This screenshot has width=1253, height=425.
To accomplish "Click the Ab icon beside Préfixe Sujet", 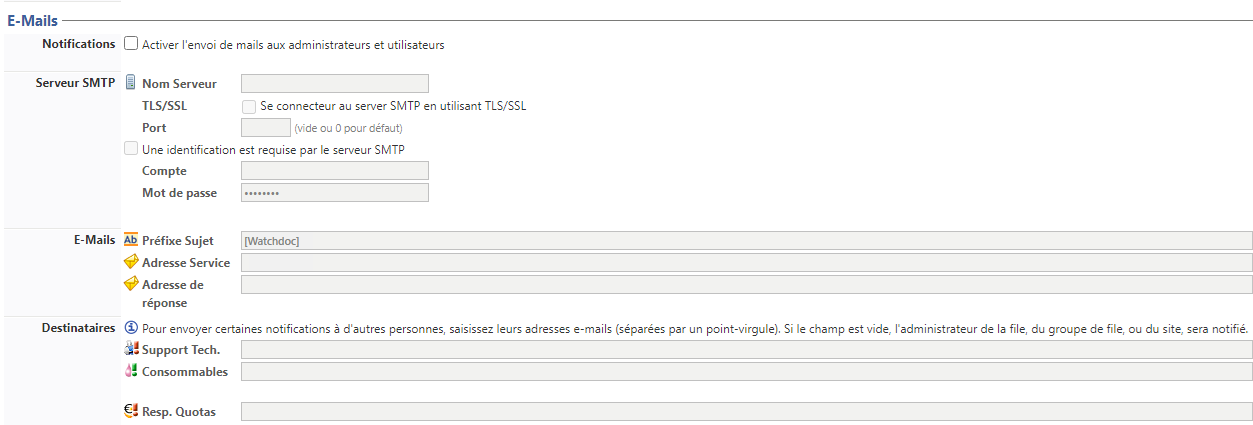I will coord(130,240).
